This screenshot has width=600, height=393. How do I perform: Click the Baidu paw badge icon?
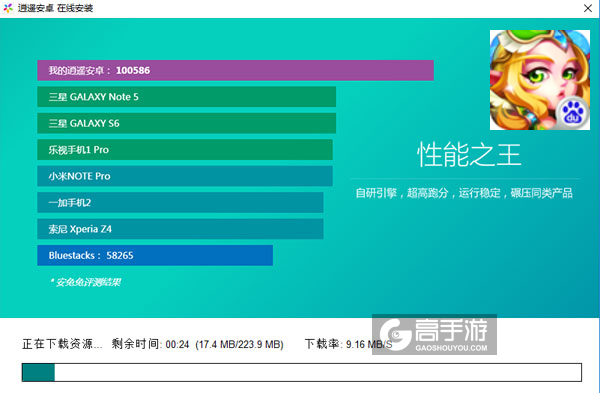(x=572, y=113)
